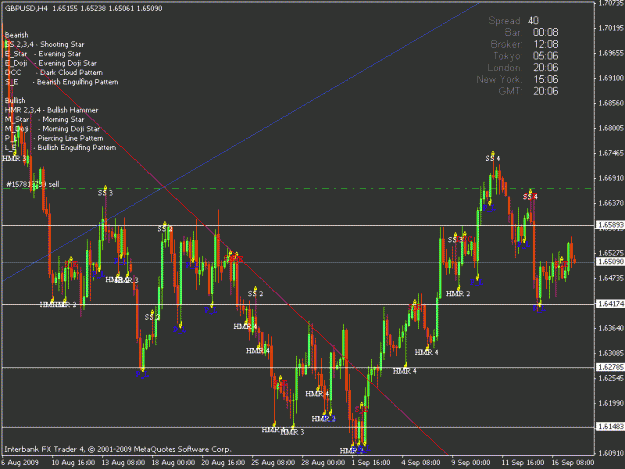Click the '20 Aug 16:00' time axis label
Screen dimensions: 625x469
click(223, 463)
